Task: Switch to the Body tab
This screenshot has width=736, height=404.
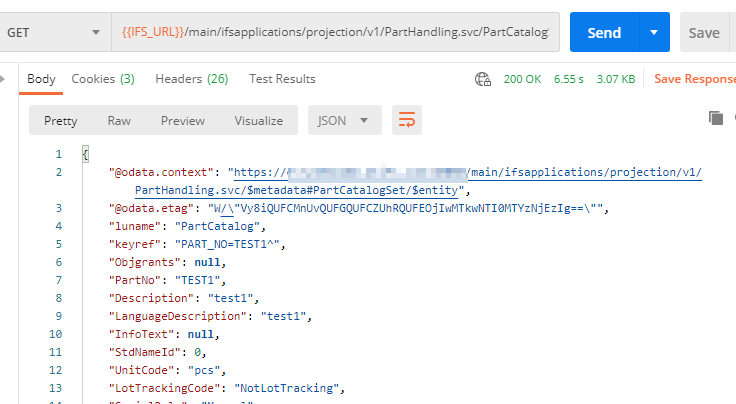Action: (41, 79)
